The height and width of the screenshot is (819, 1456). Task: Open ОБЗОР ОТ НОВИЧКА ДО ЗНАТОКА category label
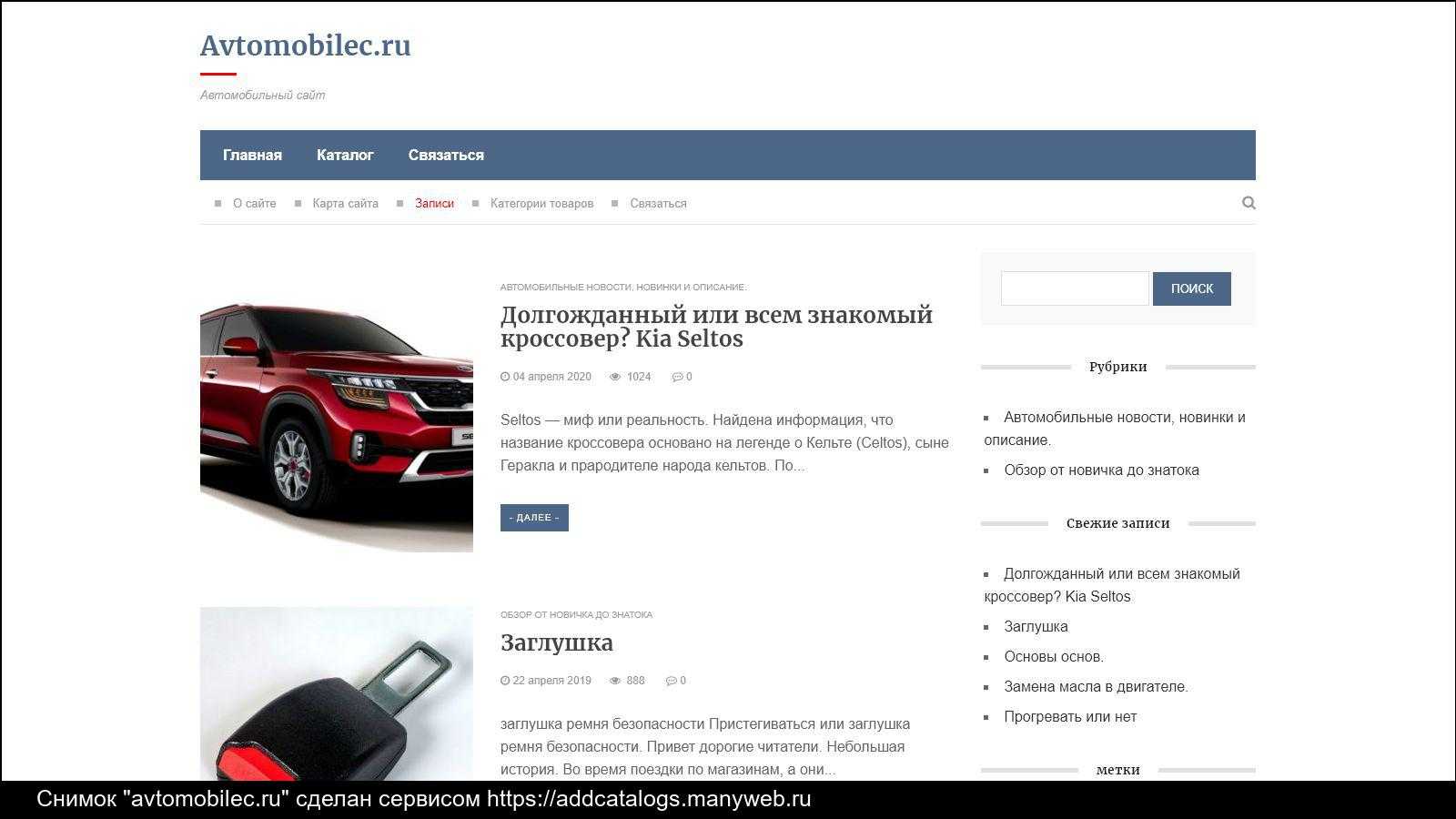point(576,615)
